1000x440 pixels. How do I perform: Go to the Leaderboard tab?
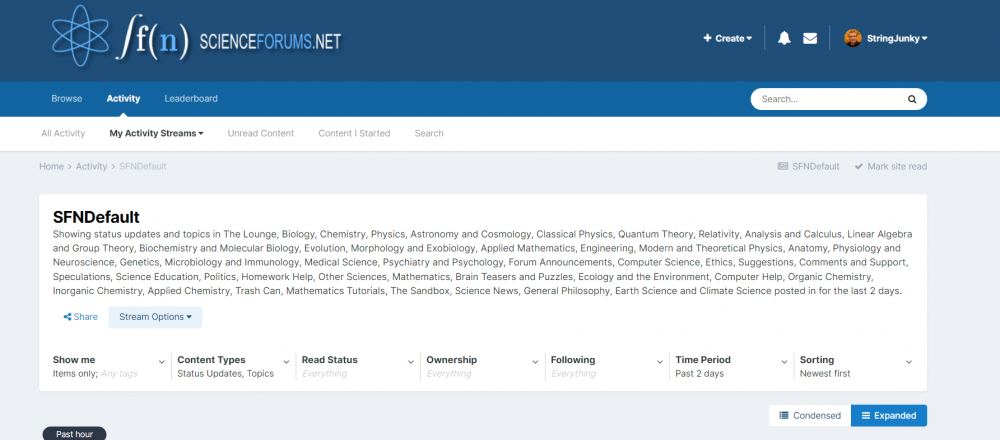click(191, 99)
